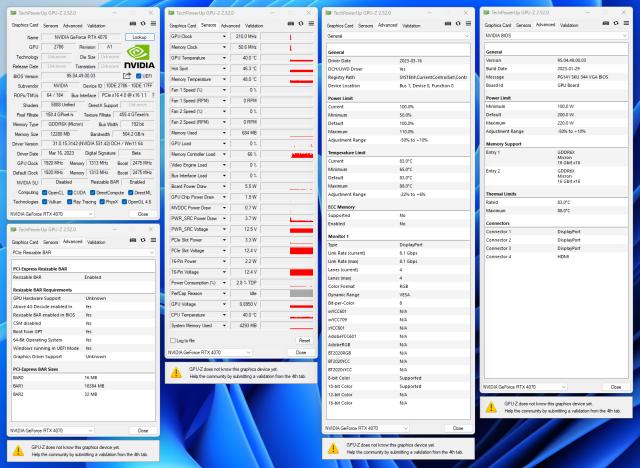Click refresh icon in PCIe Resizable BAR window

(143, 241)
